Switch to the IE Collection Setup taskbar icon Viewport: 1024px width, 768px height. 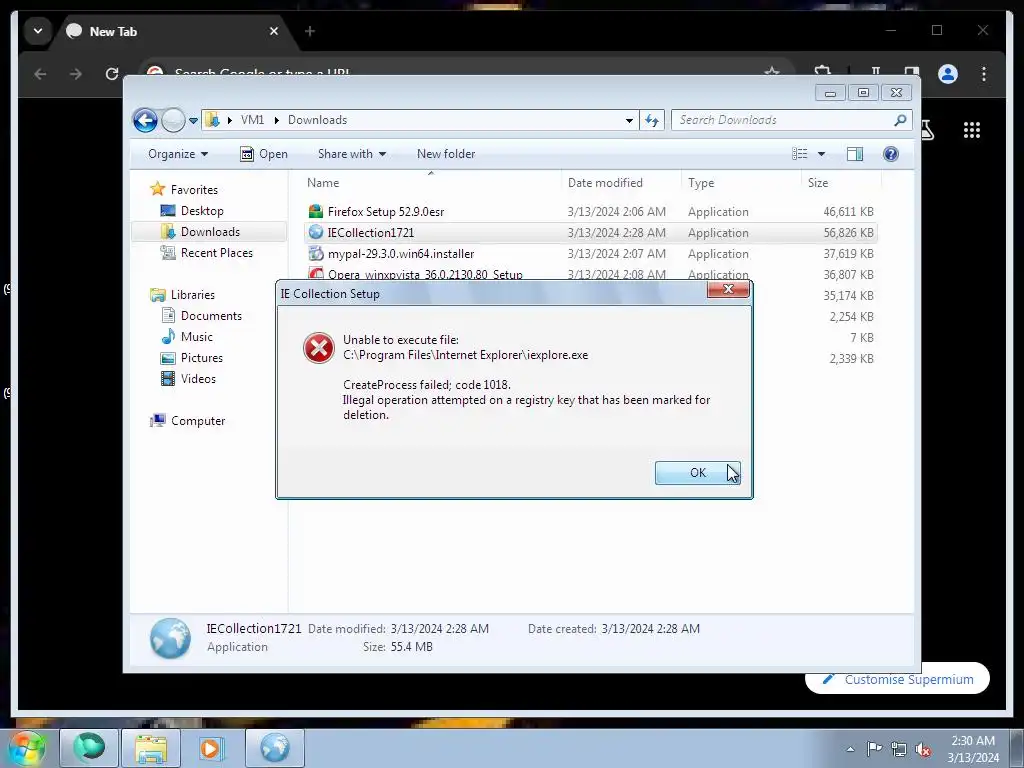[x=274, y=748]
